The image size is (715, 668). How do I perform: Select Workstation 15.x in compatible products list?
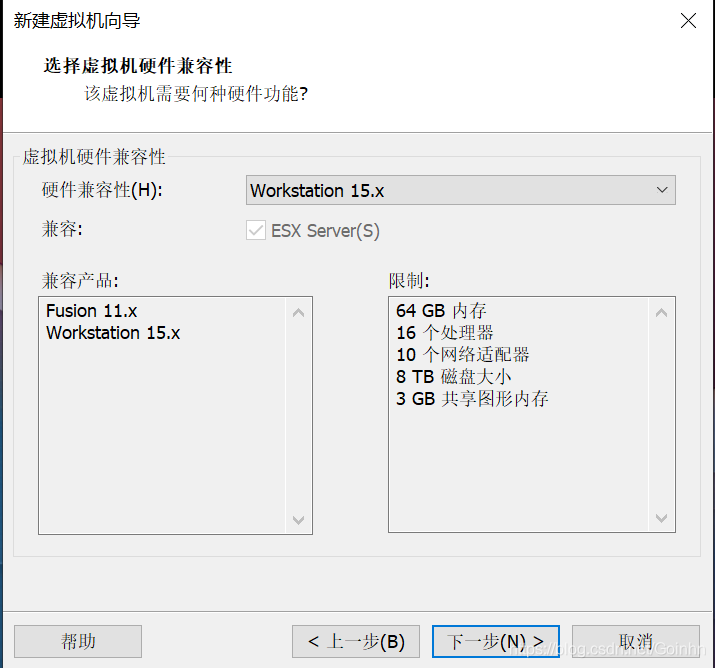[113, 333]
